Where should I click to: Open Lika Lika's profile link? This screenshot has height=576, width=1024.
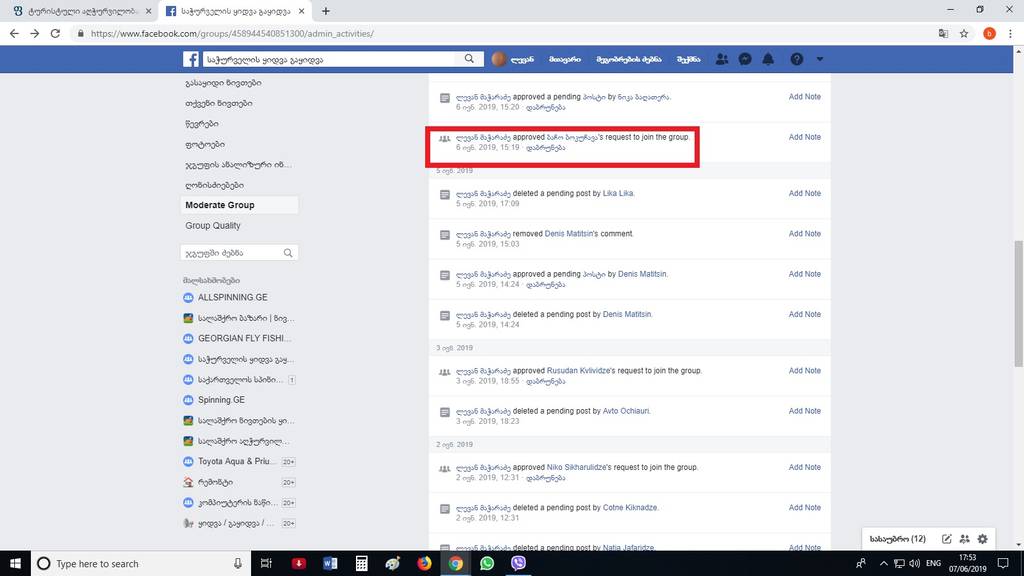618,193
